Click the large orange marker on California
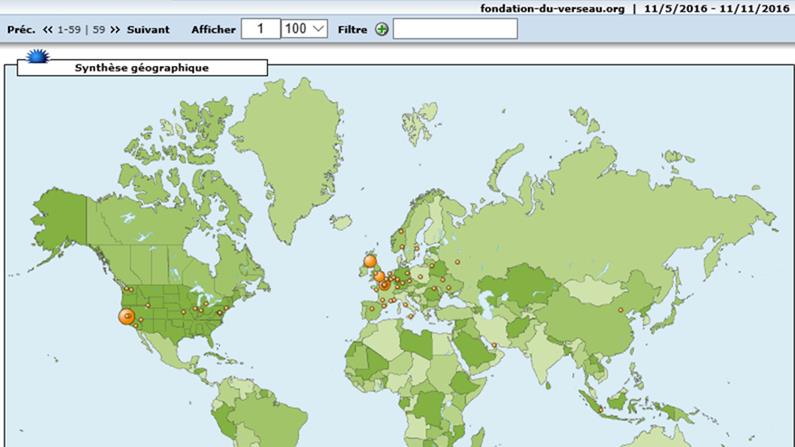The width and height of the screenshot is (795, 447). click(127, 317)
